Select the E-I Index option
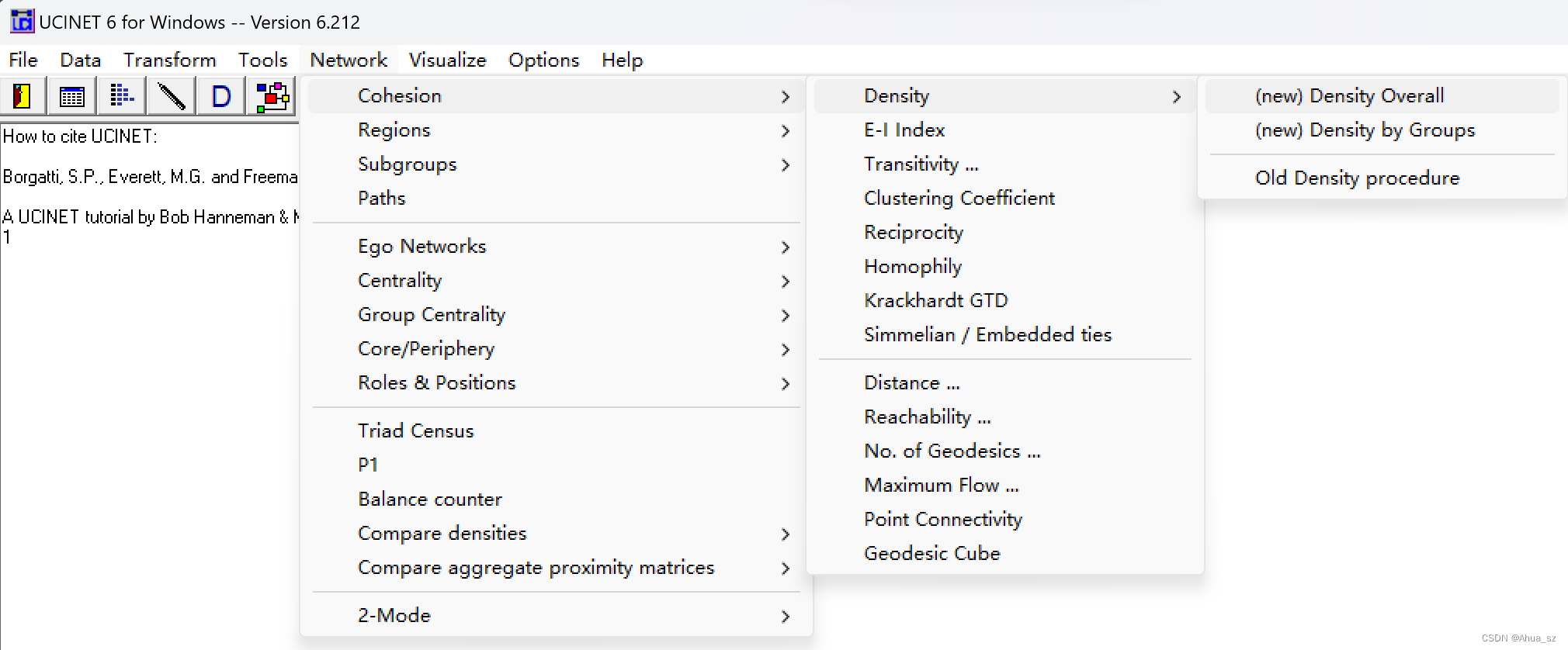 (904, 130)
